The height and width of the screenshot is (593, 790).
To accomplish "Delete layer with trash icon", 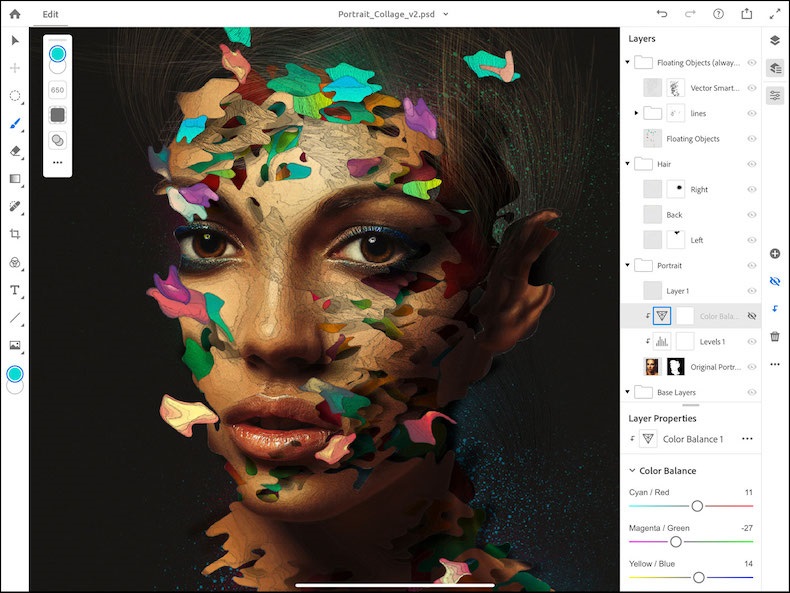I will click(775, 337).
